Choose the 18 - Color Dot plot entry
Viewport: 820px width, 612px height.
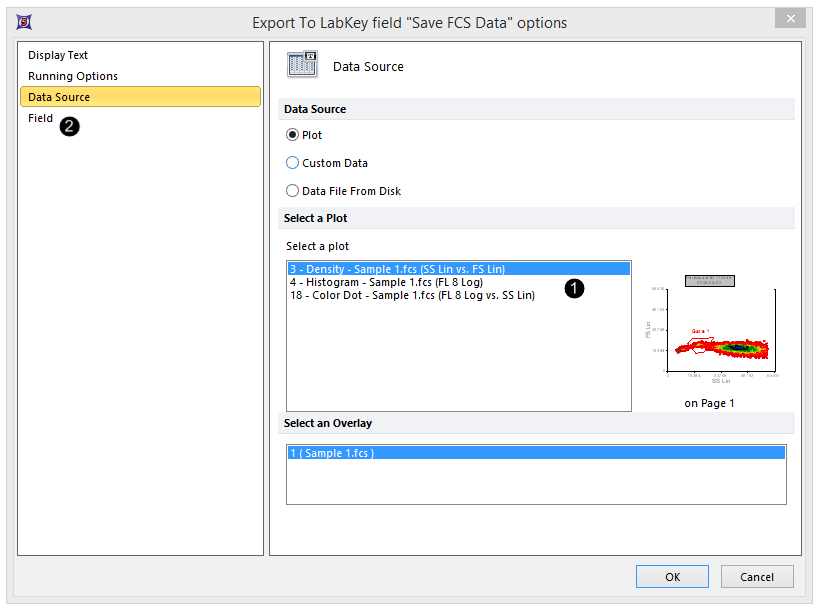[x=412, y=295]
